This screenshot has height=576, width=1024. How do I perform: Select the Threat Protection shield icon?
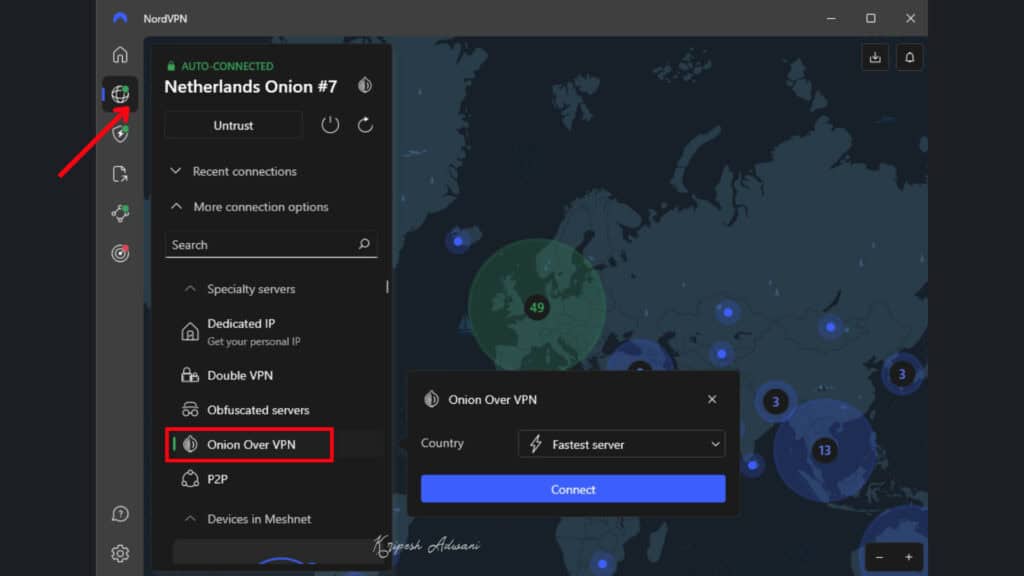click(x=120, y=134)
